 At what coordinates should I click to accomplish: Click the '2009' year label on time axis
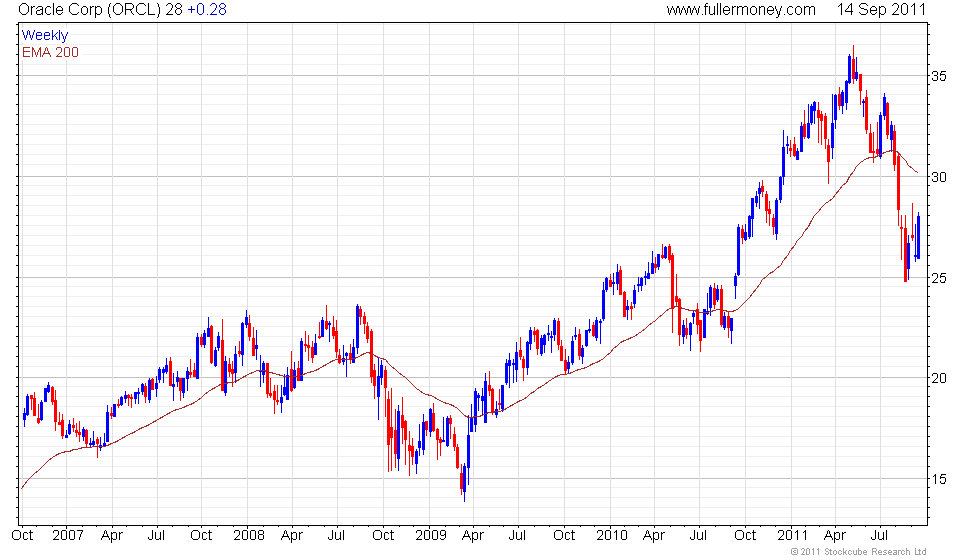(x=431, y=536)
